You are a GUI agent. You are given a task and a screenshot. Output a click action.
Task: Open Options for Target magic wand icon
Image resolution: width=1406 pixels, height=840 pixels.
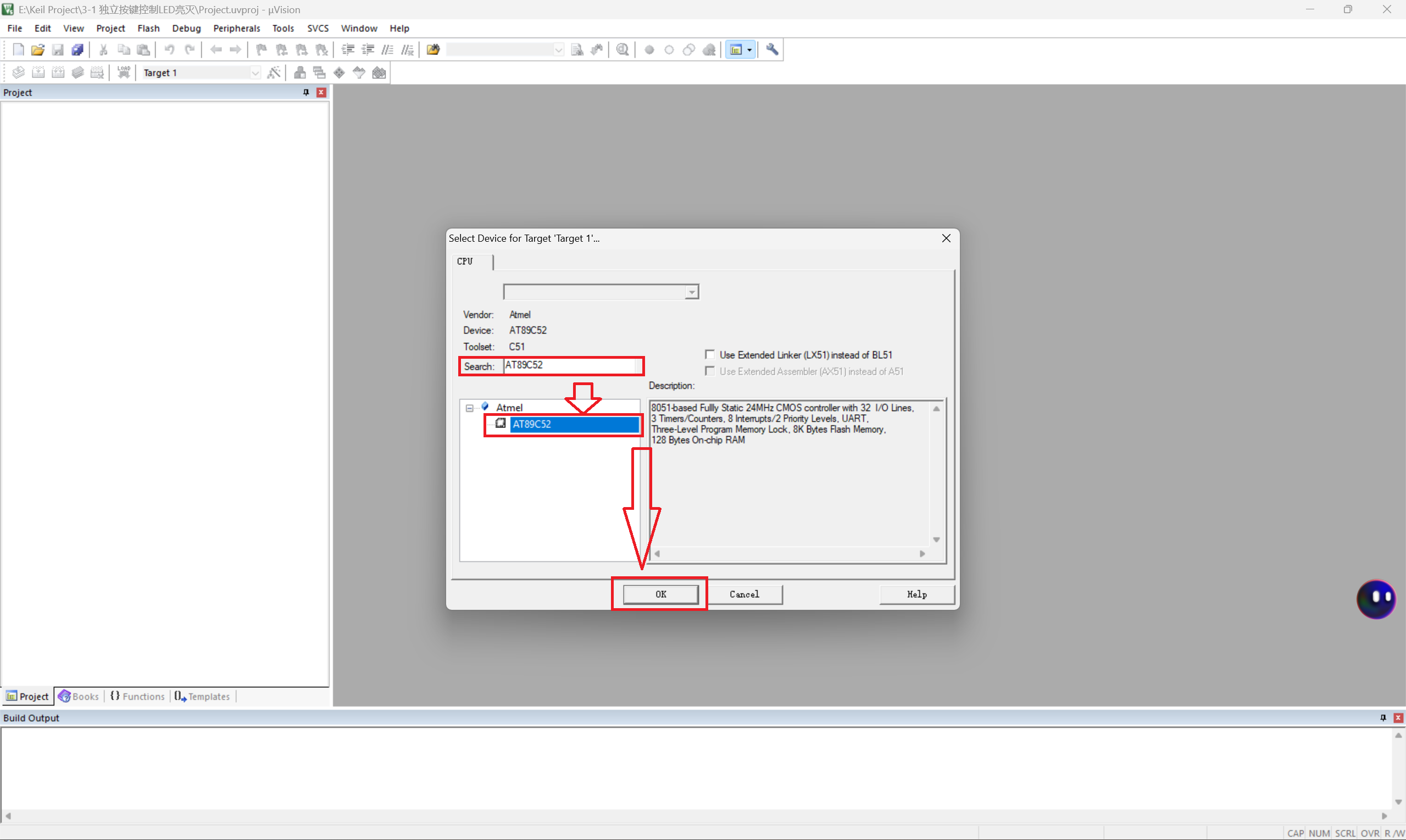(274, 73)
